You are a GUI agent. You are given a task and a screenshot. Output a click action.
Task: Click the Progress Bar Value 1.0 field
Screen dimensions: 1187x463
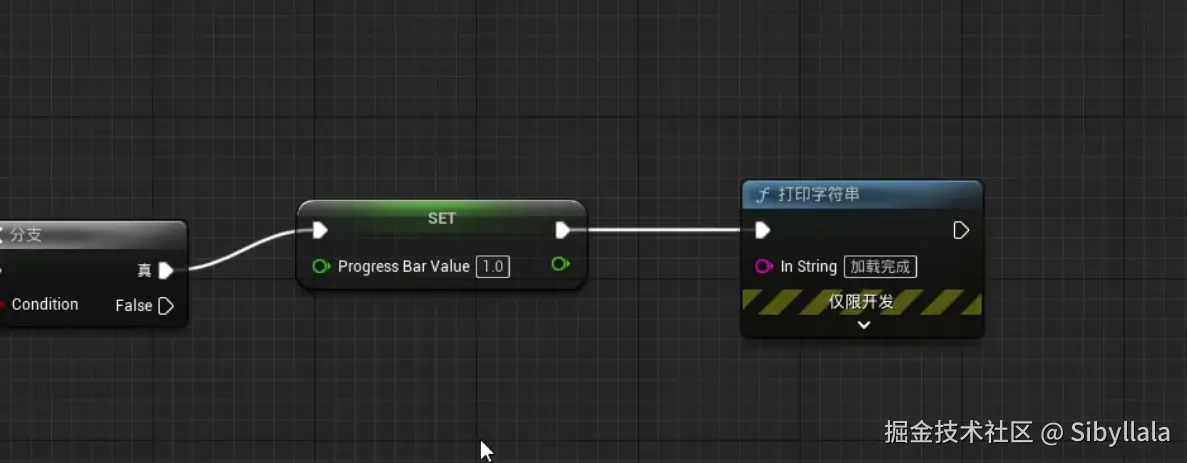click(493, 266)
